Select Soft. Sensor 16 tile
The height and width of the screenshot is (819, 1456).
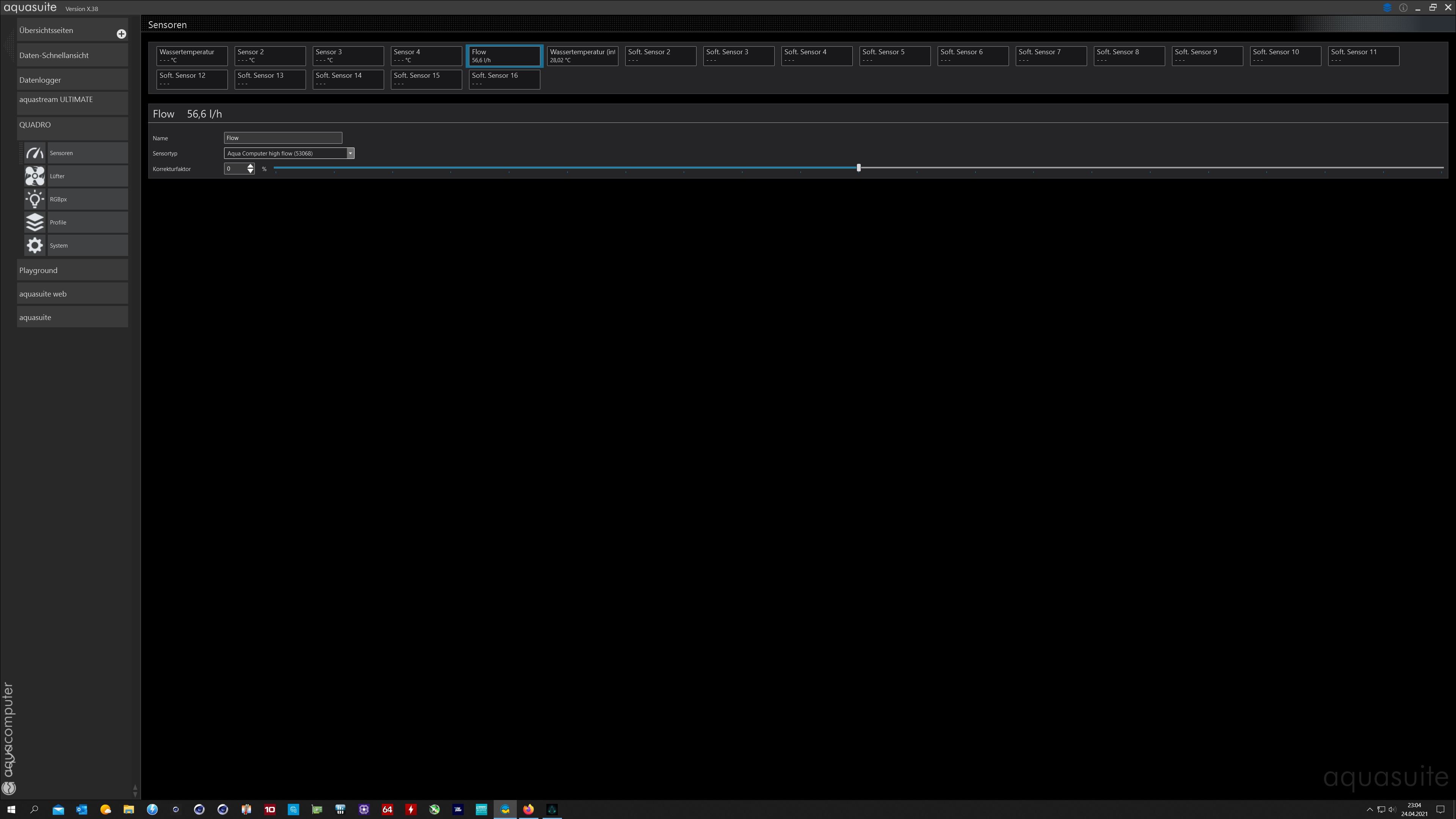504,80
